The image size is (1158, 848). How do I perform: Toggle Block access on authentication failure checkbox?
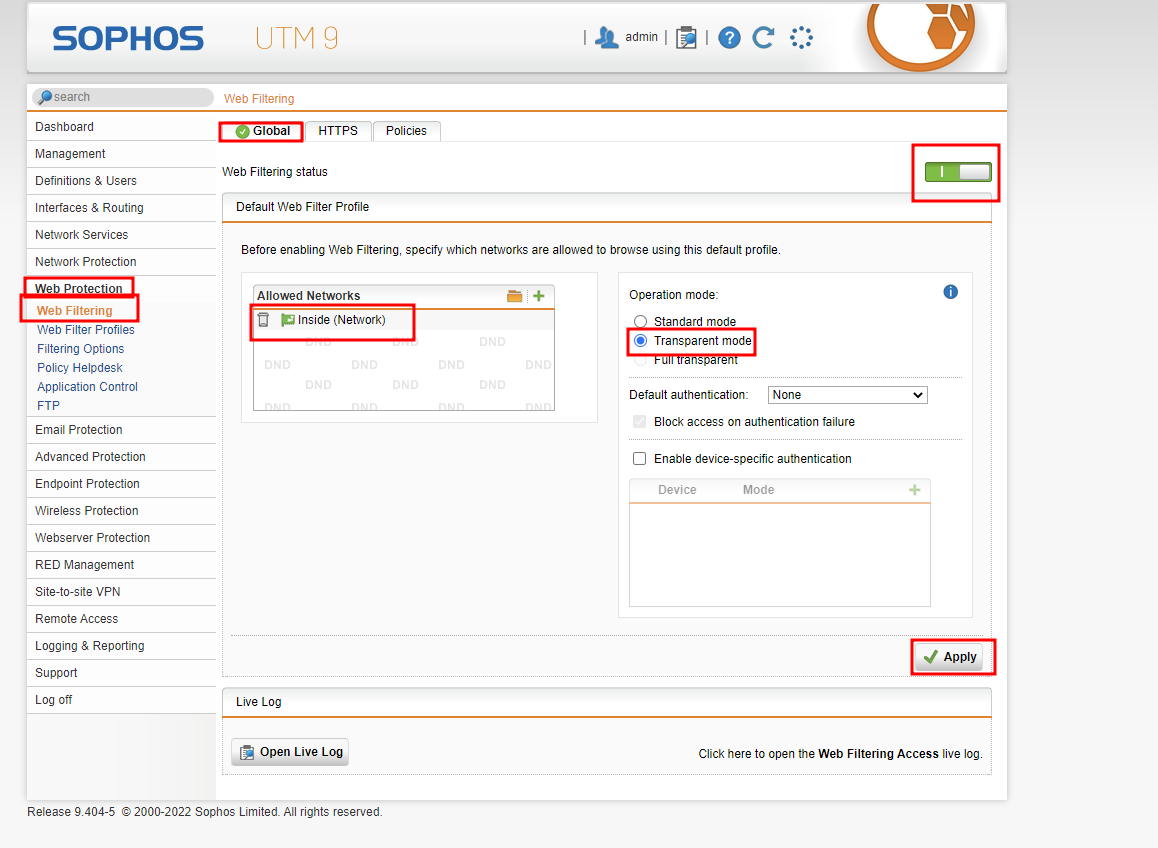click(640, 422)
